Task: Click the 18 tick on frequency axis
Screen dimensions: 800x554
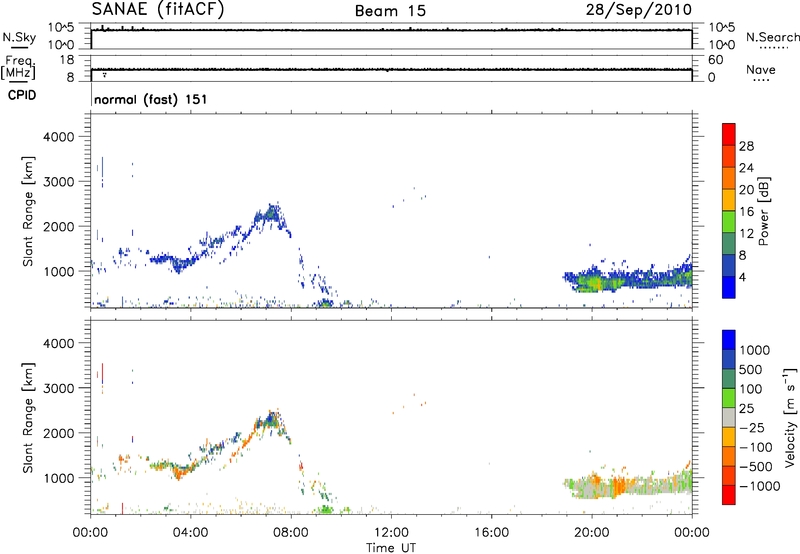Action: click(x=67, y=60)
